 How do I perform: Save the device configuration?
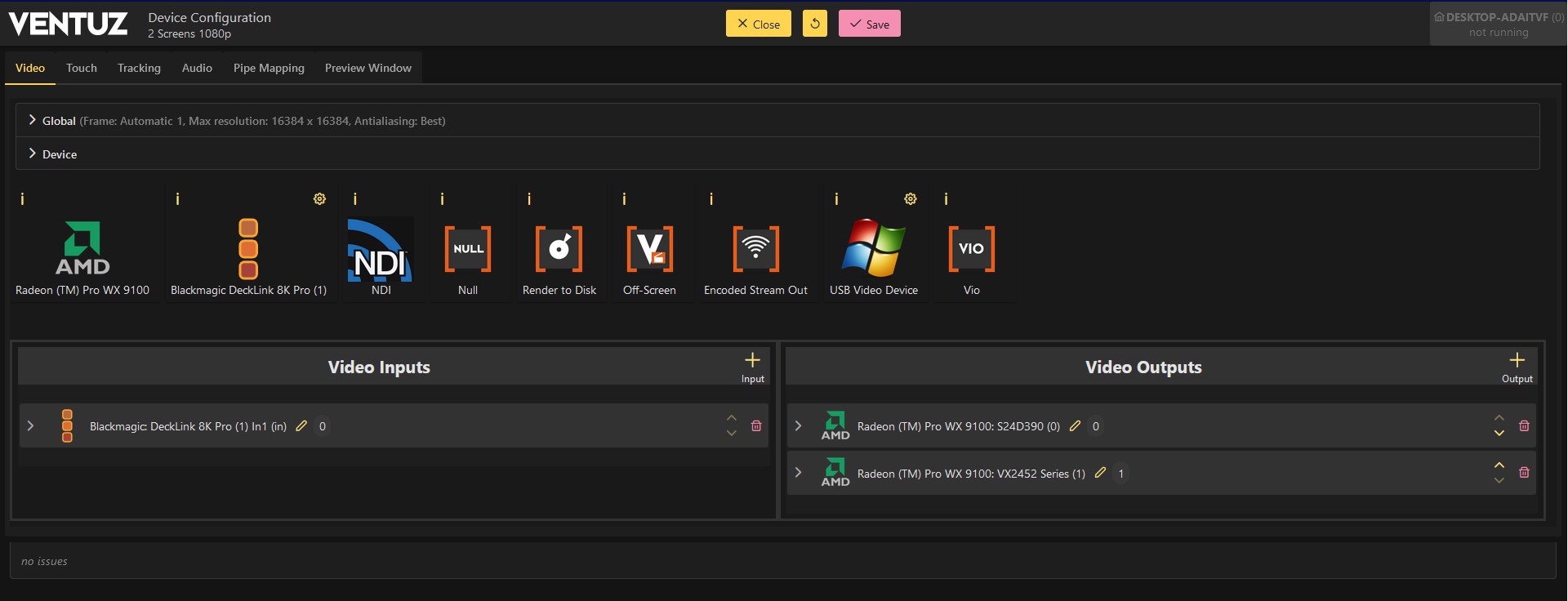tap(869, 24)
